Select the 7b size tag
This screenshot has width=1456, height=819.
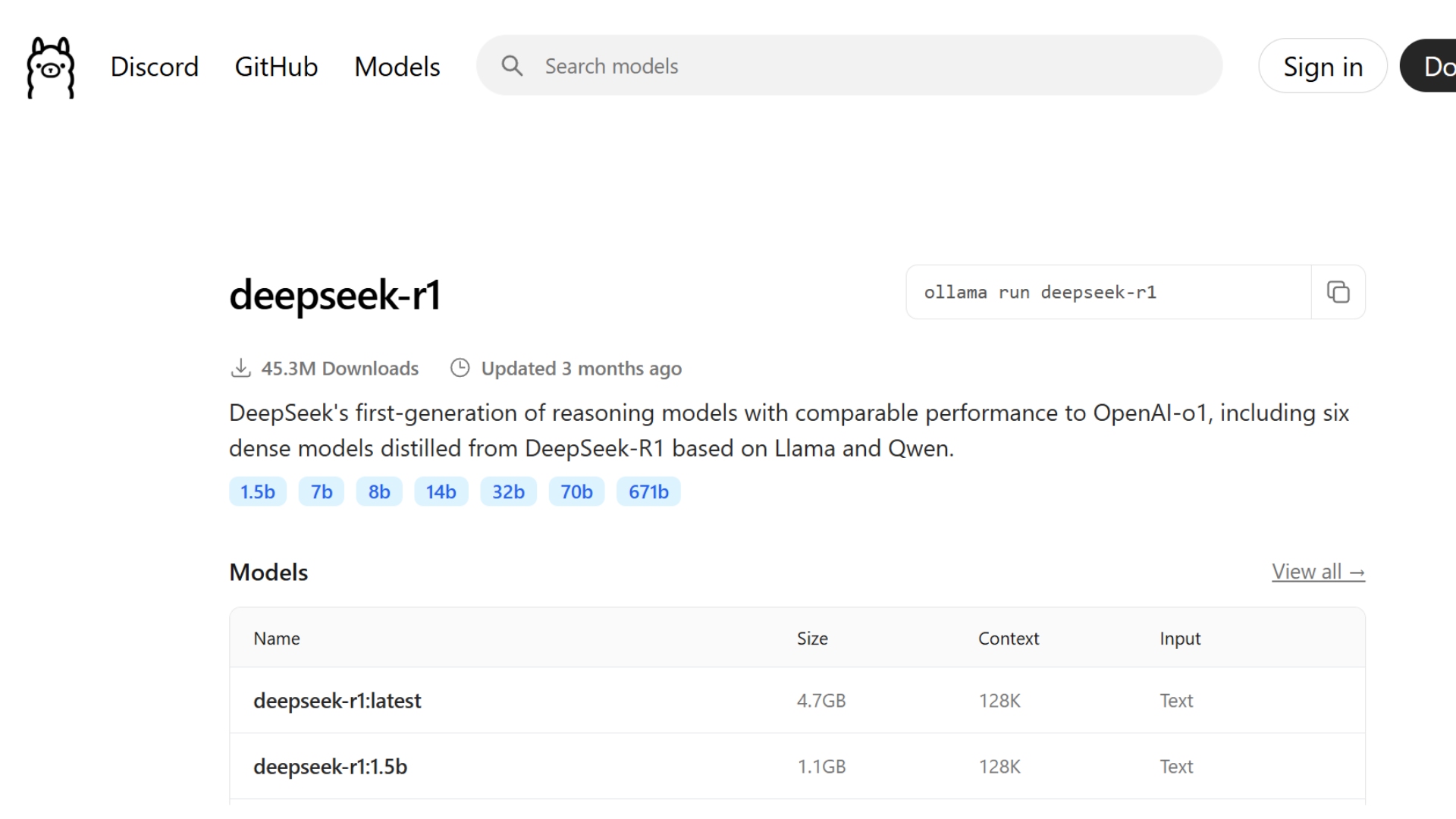pyautogui.click(x=322, y=491)
